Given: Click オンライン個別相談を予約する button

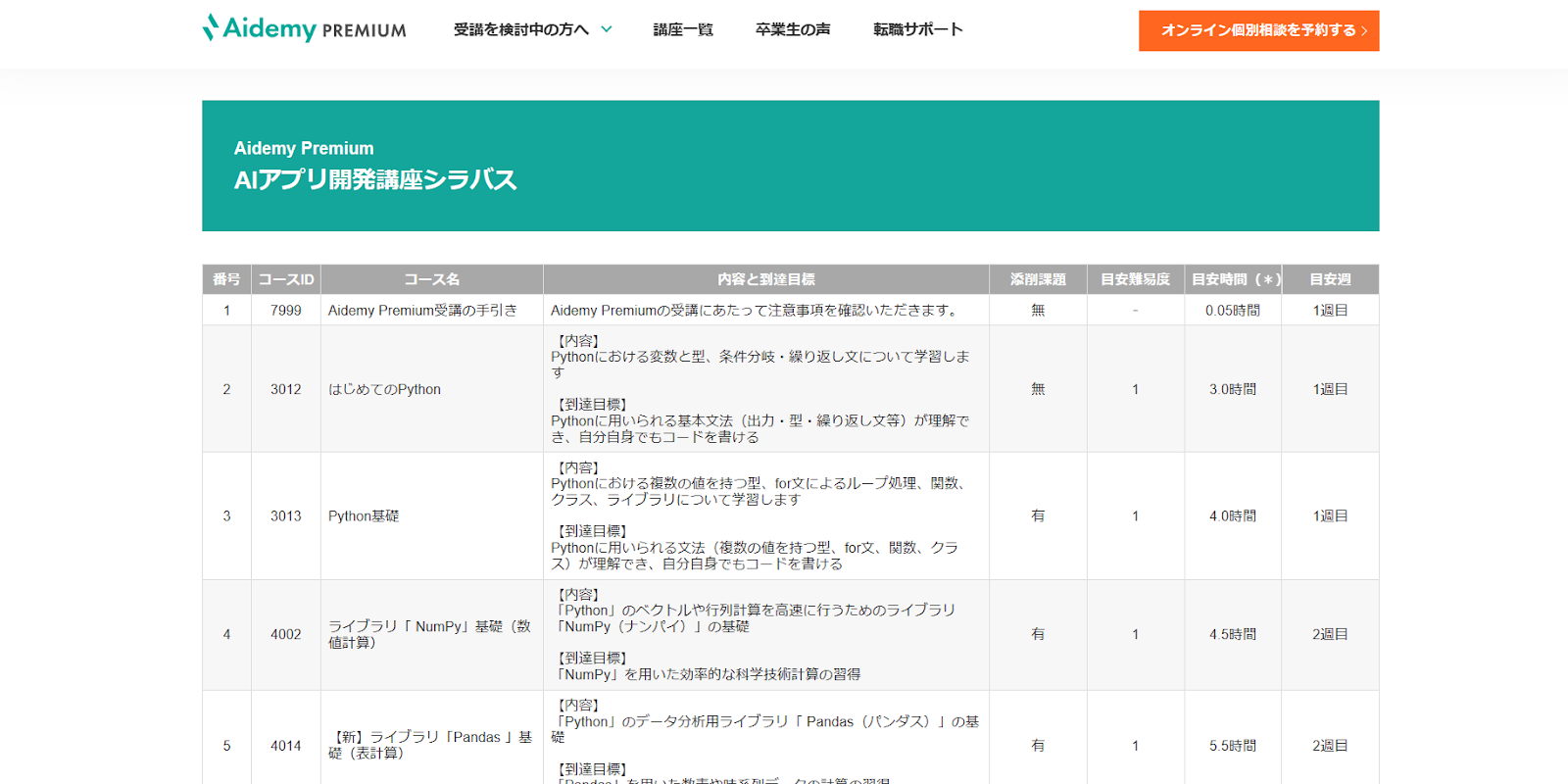Looking at the screenshot, I should [x=1258, y=30].
